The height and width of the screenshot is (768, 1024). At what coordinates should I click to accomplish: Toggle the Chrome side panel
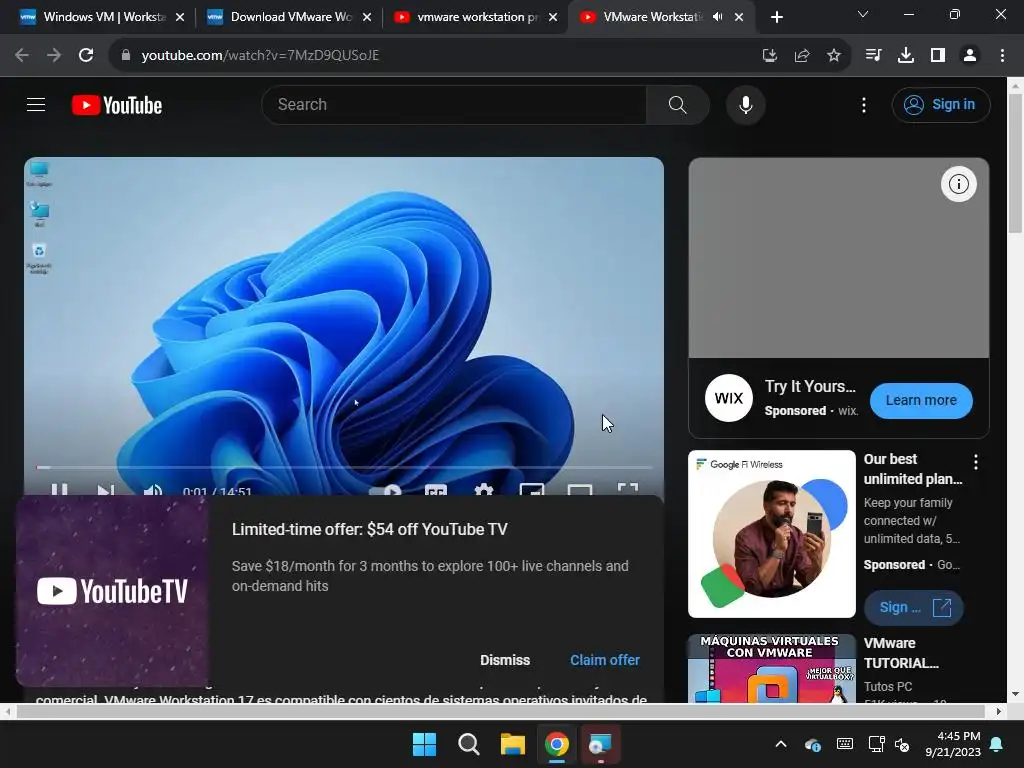coord(938,55)
